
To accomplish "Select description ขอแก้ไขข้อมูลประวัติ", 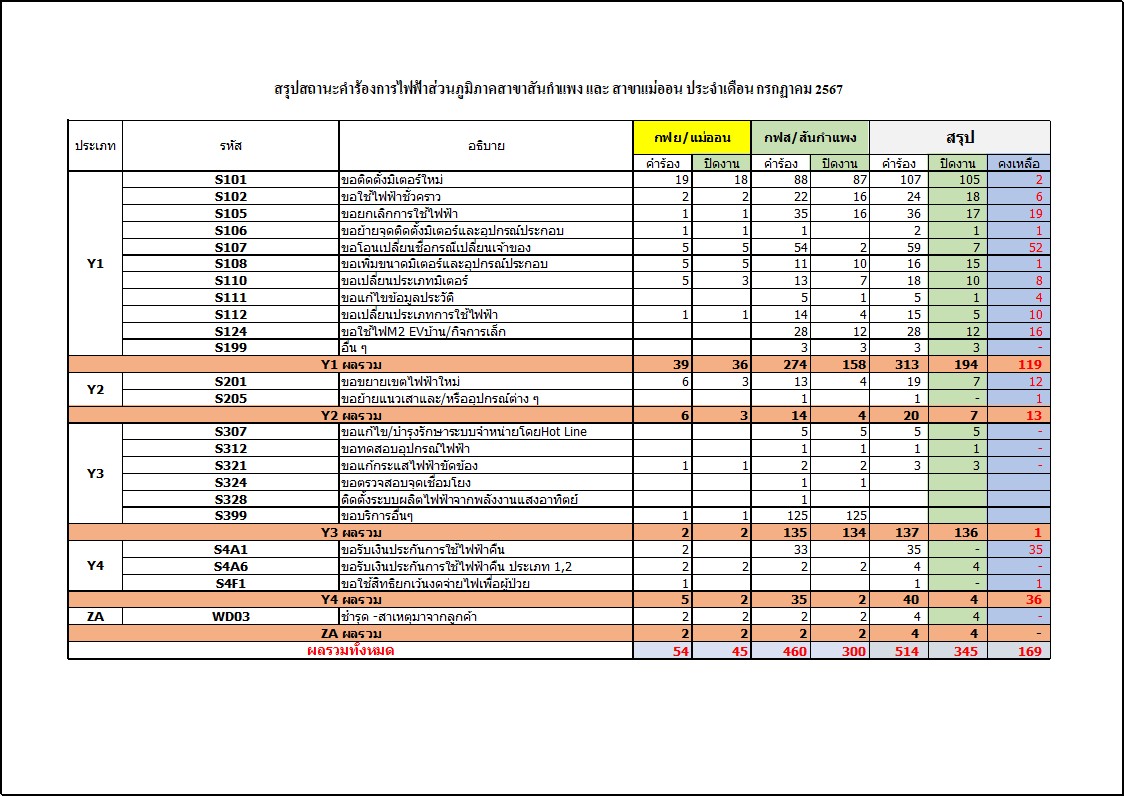I will 397,297.
